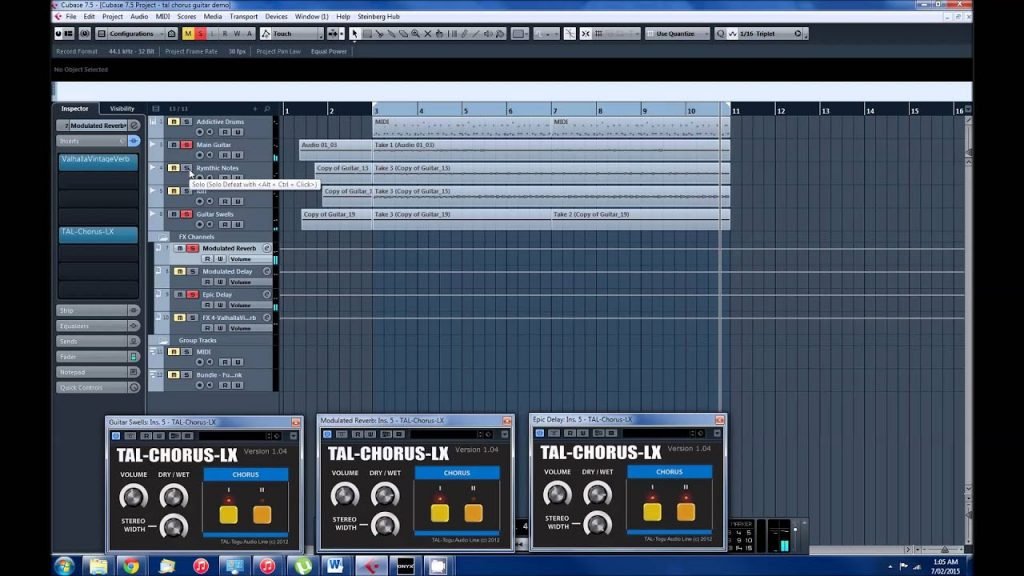
Task: Click bar 5 on the timeline ruler
Action: (465, 110)
